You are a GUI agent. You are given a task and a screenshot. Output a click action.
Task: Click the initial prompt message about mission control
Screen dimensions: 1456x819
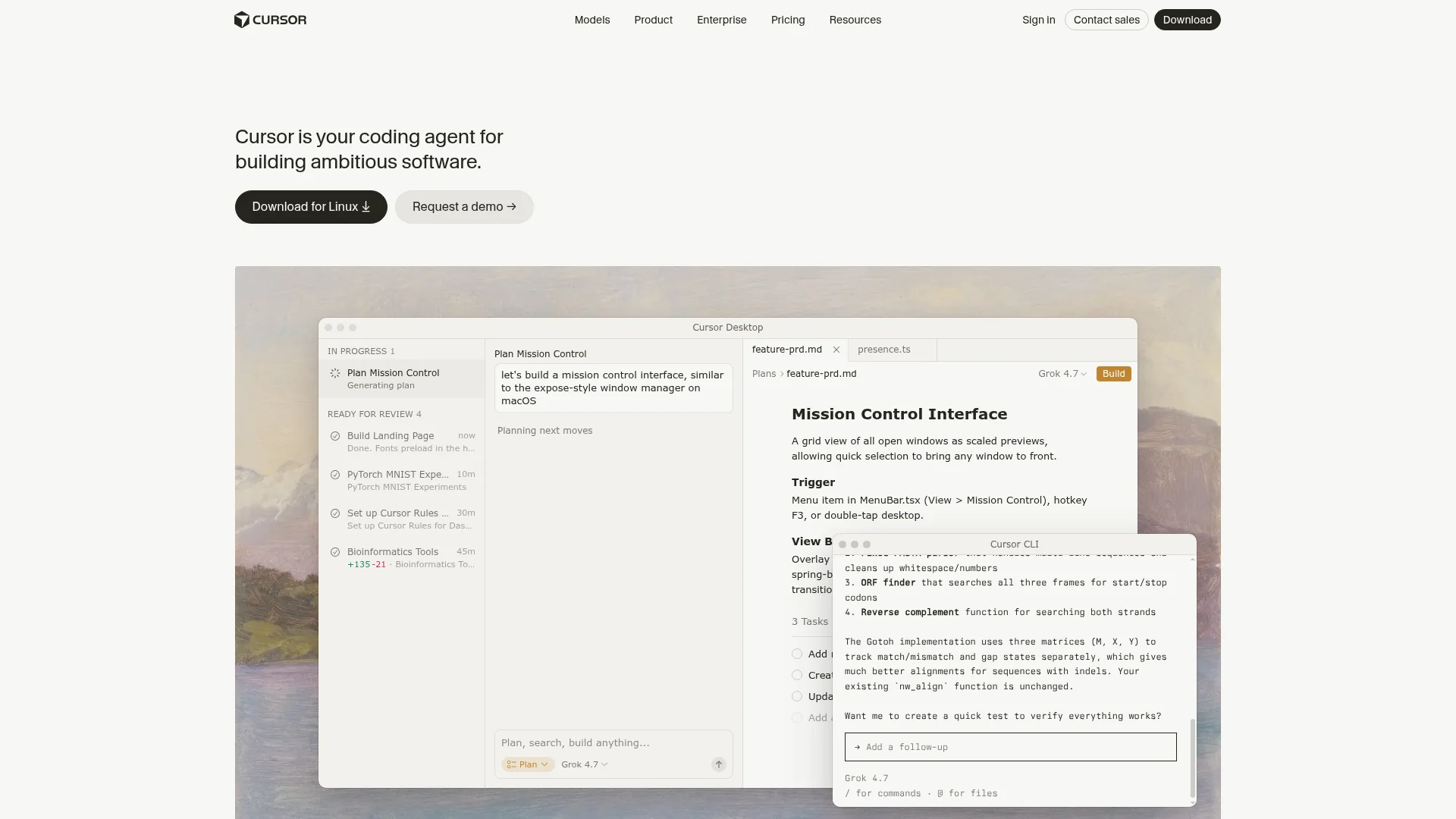pos(613,388)
